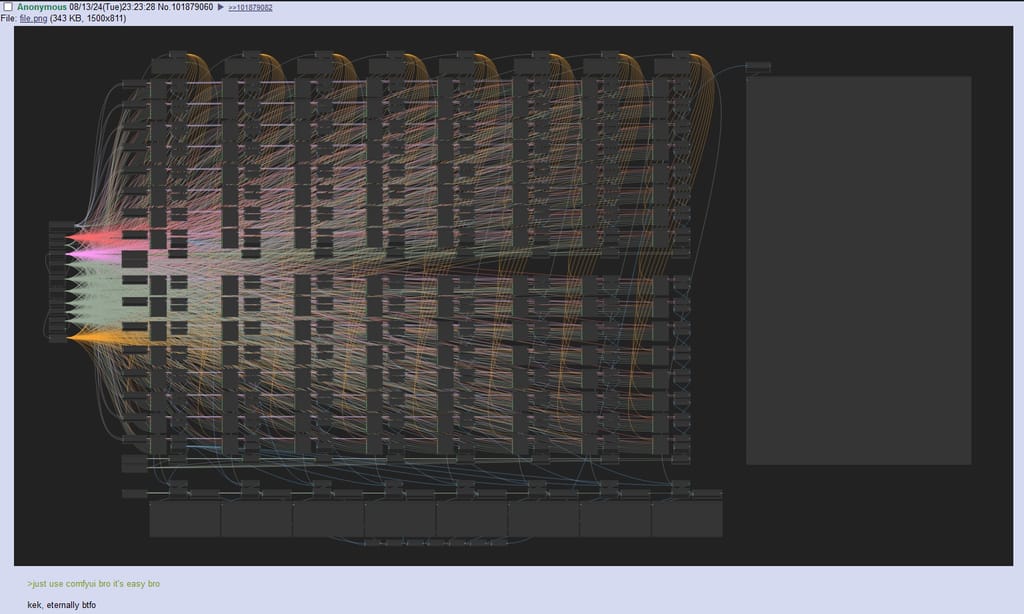Click the leftmost large bottom-row node
Screen dimensions: 1024x614
pyautogui.click(x=184, y=519)
